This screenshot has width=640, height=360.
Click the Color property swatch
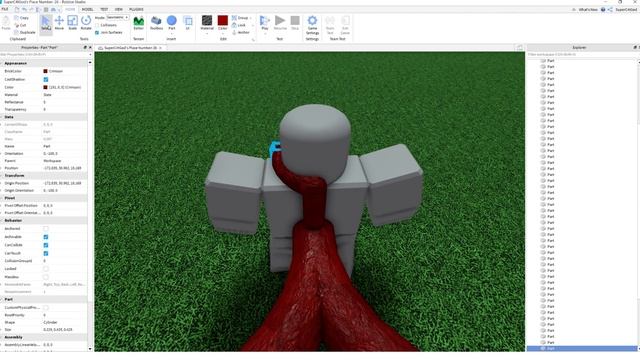click(45, 87)
